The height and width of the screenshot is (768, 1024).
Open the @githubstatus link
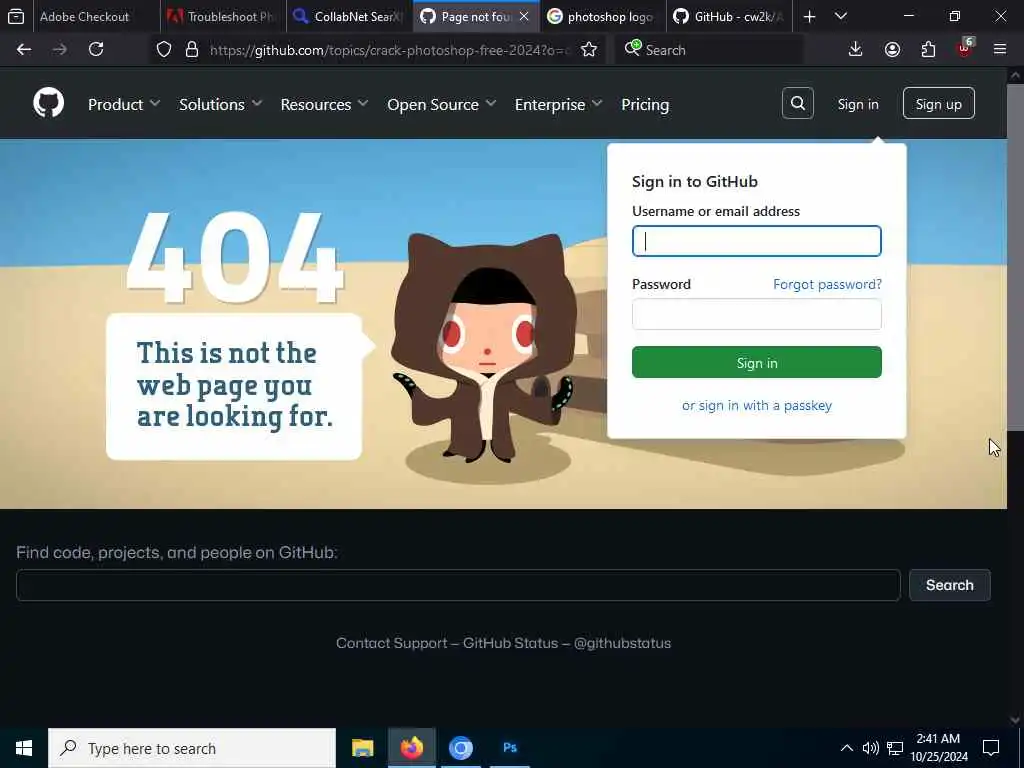(x=622, y=643)
